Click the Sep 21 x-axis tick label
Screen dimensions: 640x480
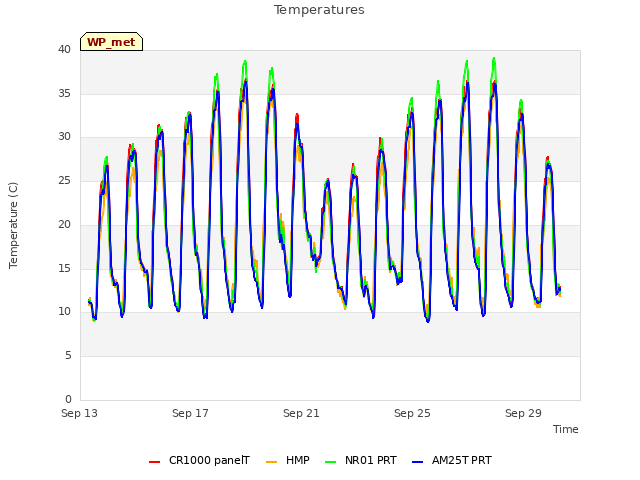point(301,413)
